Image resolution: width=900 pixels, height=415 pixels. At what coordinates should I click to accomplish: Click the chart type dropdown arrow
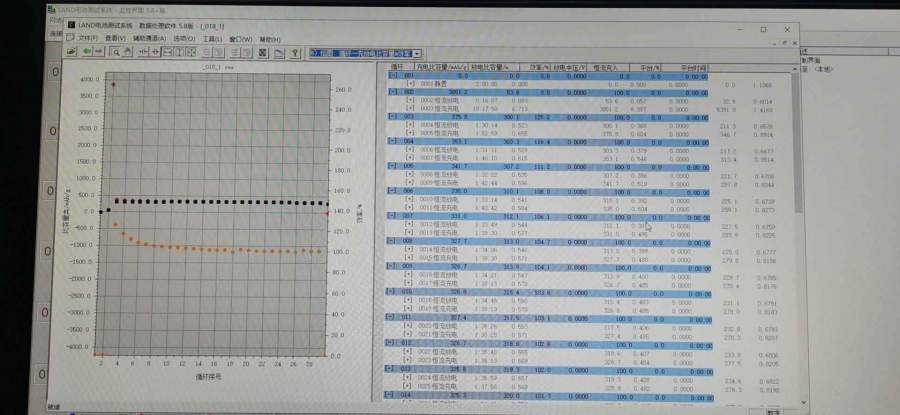pyautogui.click(x=417, y=53)
